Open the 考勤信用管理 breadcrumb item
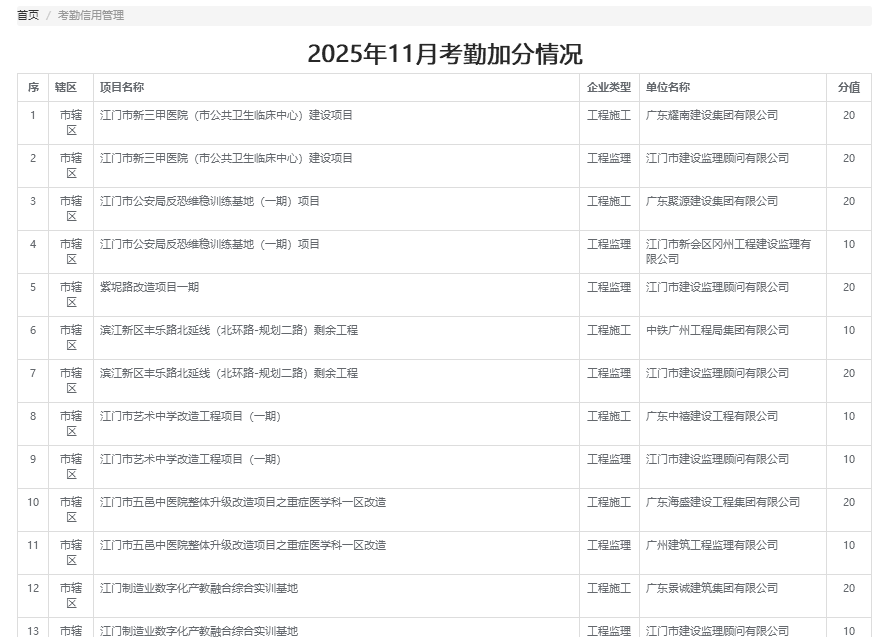The image size is (883, 637). tap(91, 15)
